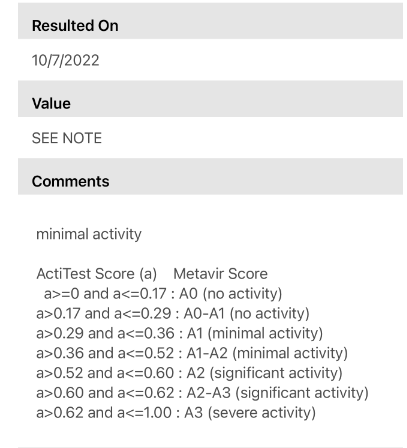Click the 'a>0.60 and a<=0.62' range text
407x448 pixels.
pos(105,393)
